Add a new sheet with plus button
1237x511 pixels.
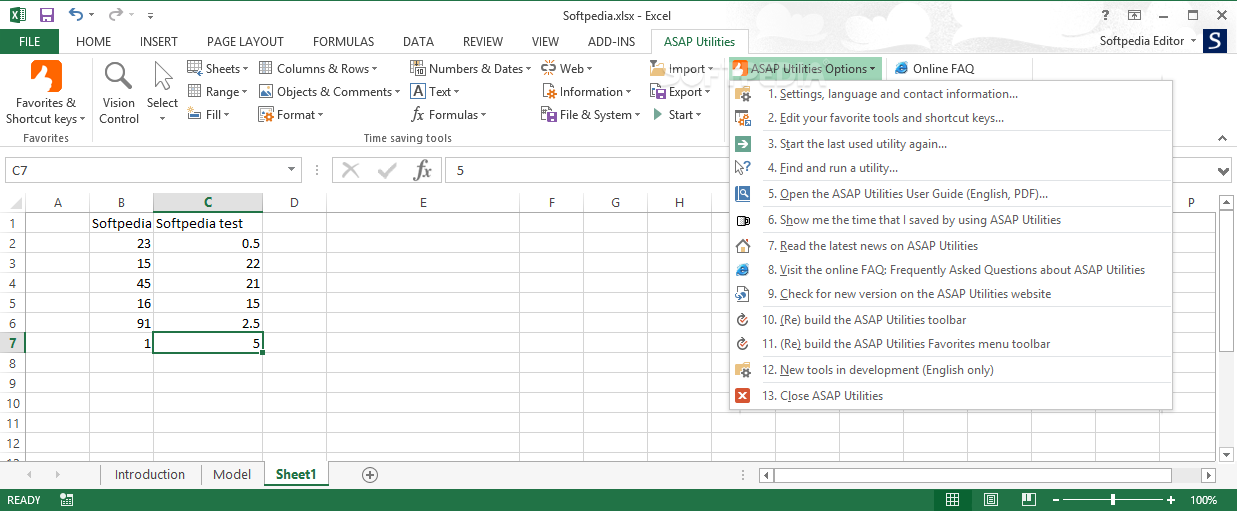370,475
